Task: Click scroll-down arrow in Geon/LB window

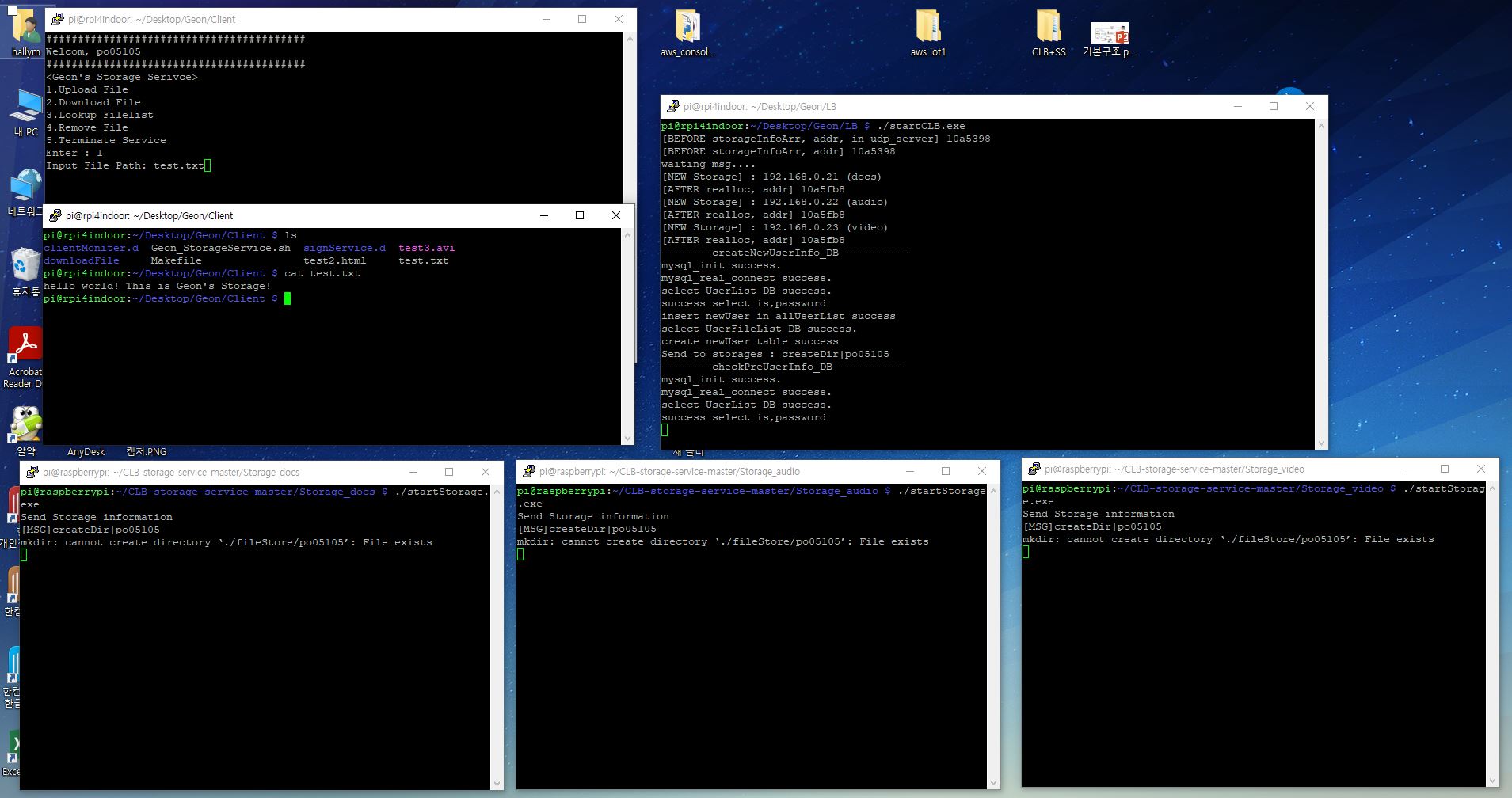Action: [1320, 443]
